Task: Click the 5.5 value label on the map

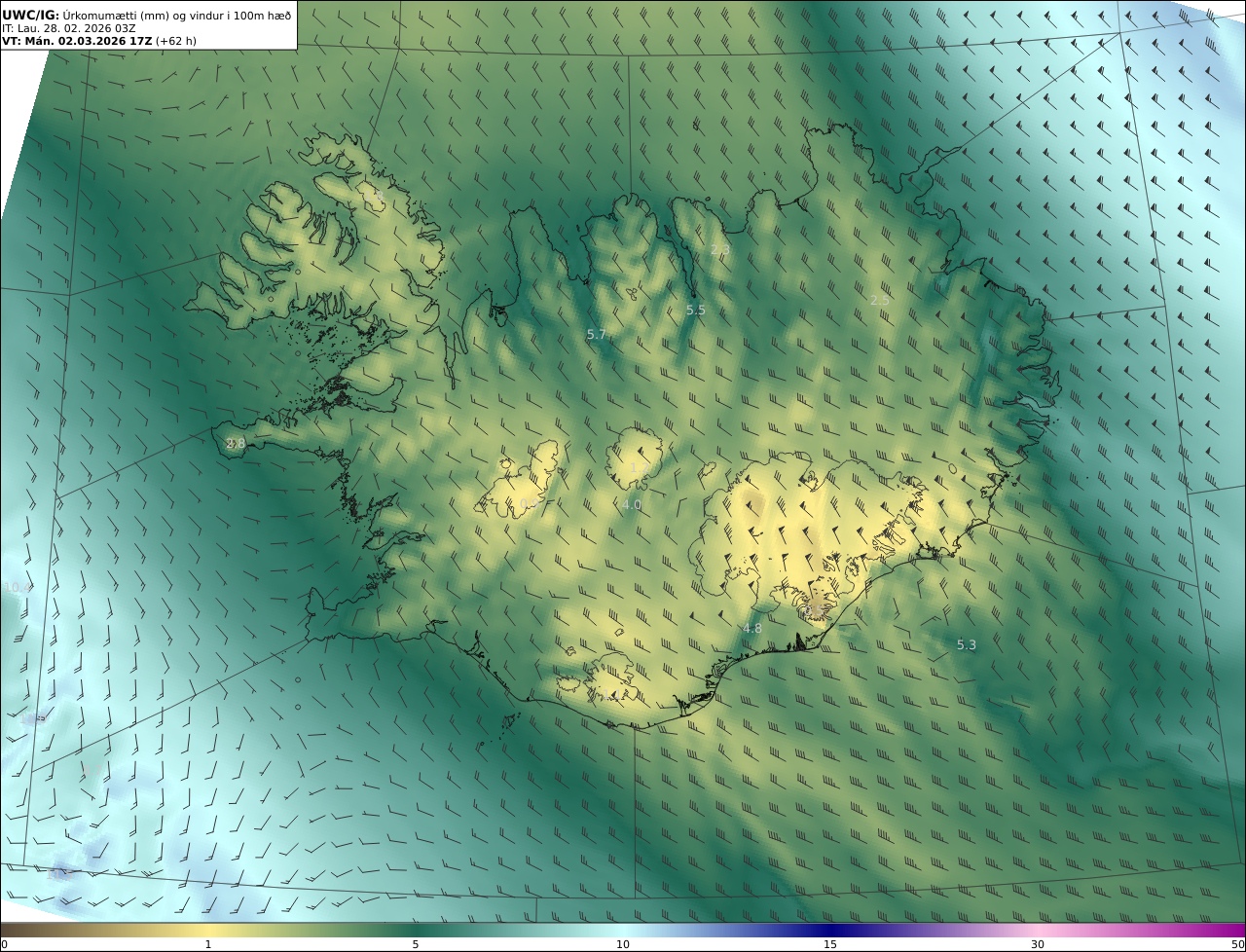Action: [x=696, y=310]
